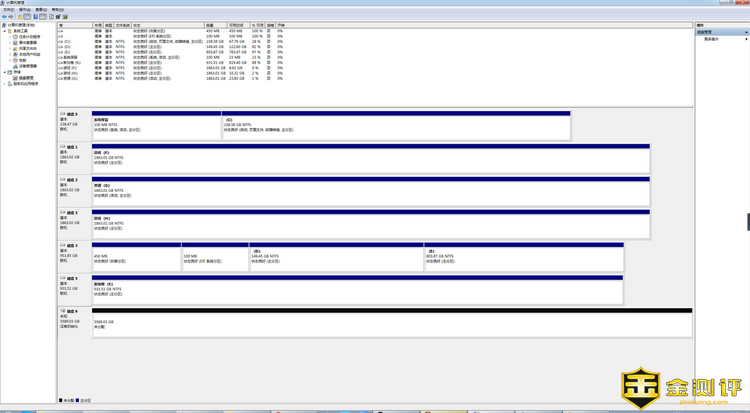This screenshot has height=413, width=750.
Task: Select the unallocated 3589.03 GB space on Disk 6
Action: click(390, 324)
